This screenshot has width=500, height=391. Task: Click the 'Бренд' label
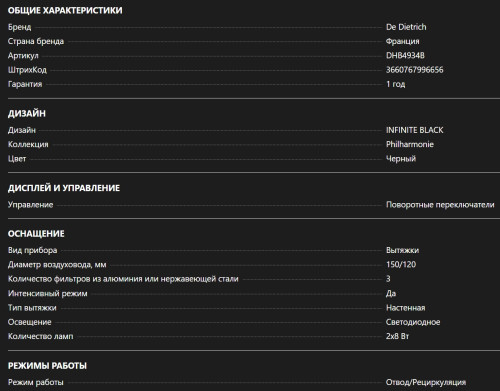tap(20, 27)
